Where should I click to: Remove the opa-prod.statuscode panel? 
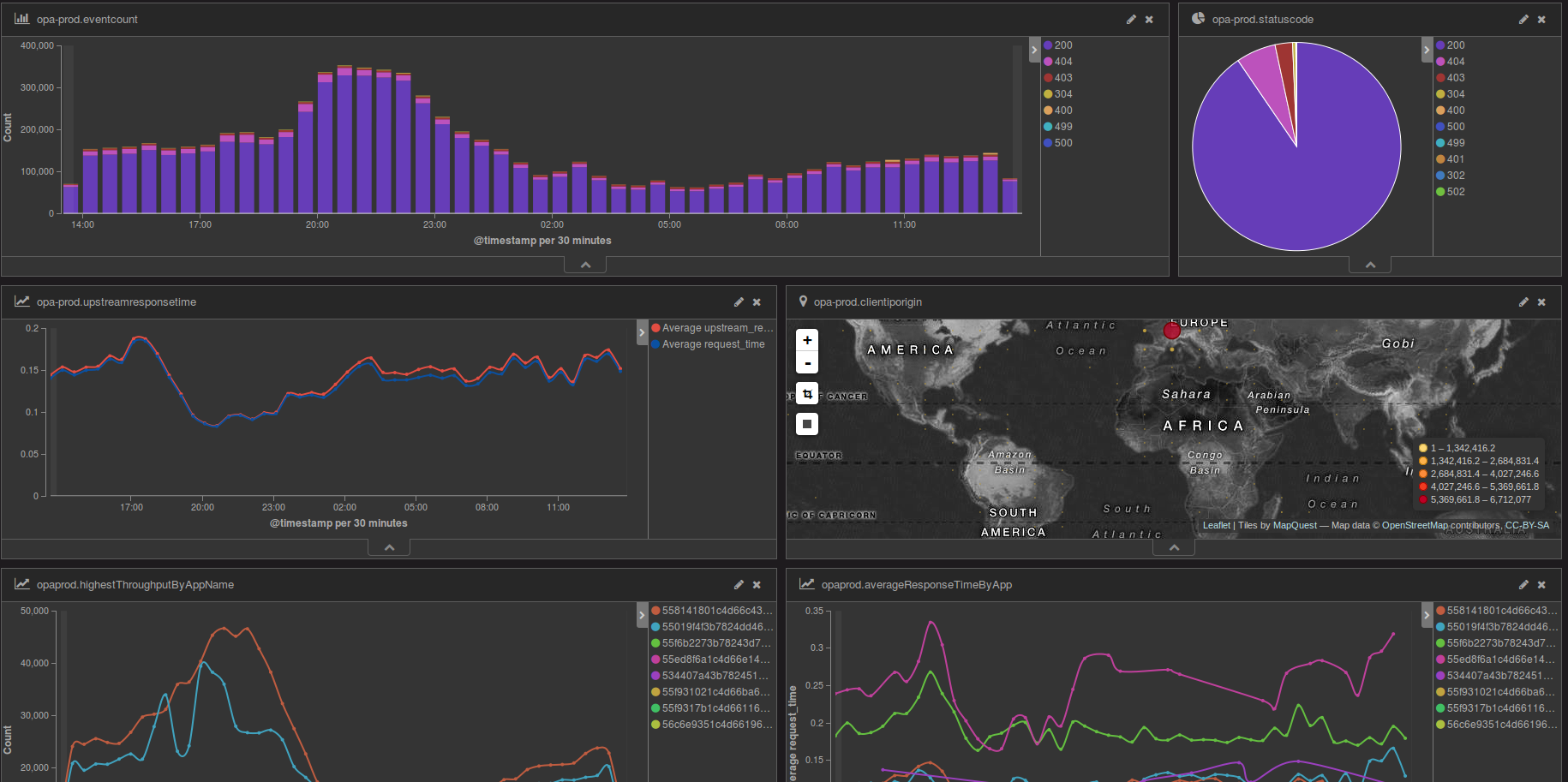[1541, 20]
